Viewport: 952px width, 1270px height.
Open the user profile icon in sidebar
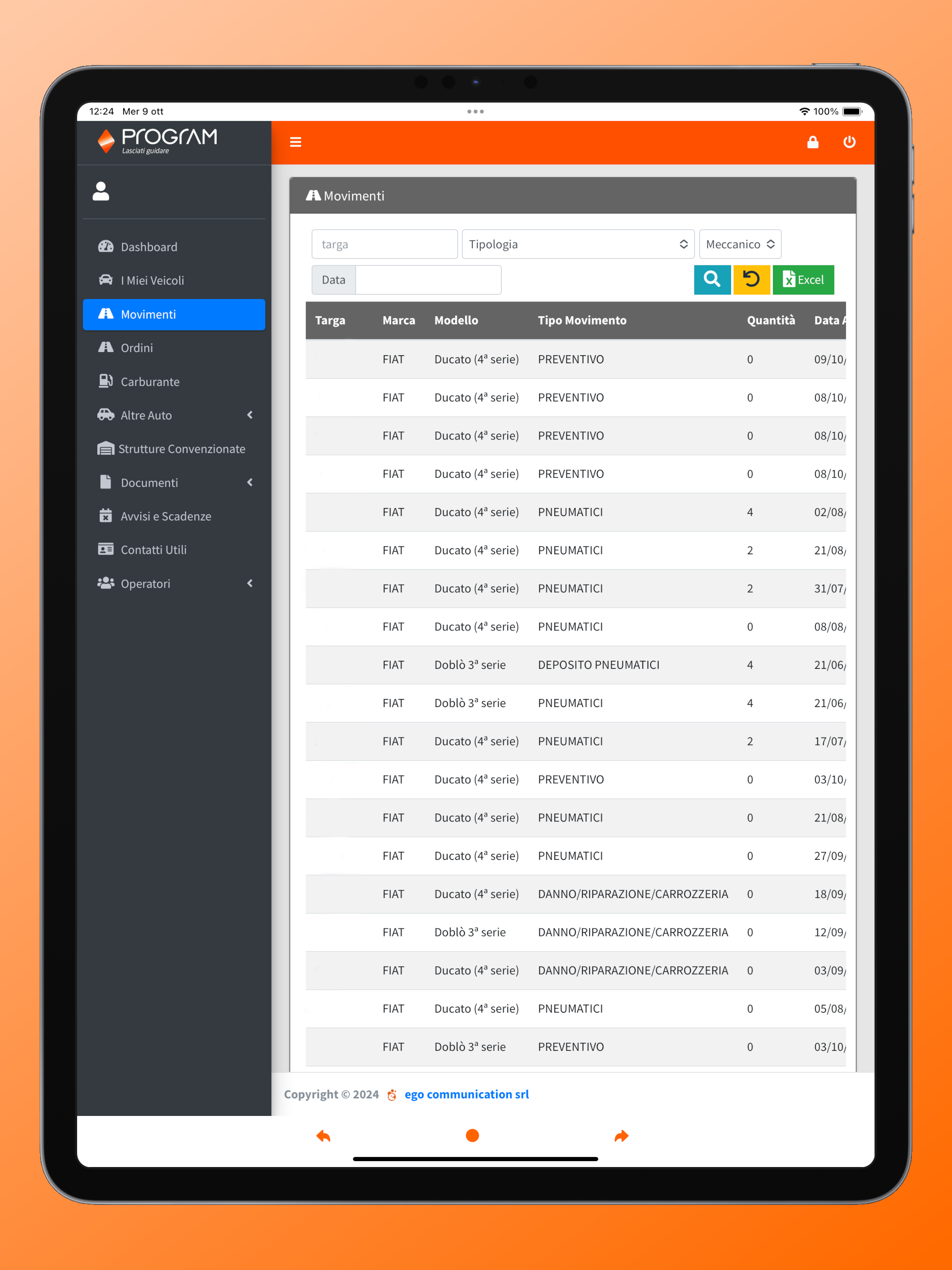[101, 191]
